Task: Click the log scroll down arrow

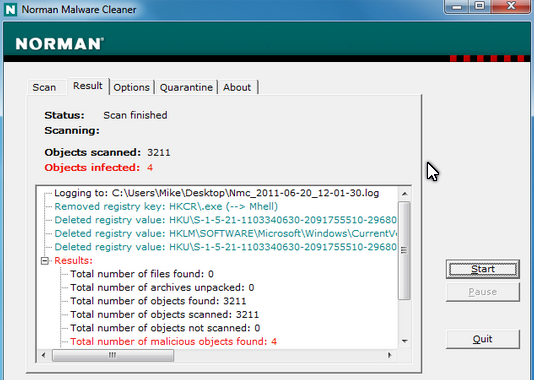Action: pos(405,341)
